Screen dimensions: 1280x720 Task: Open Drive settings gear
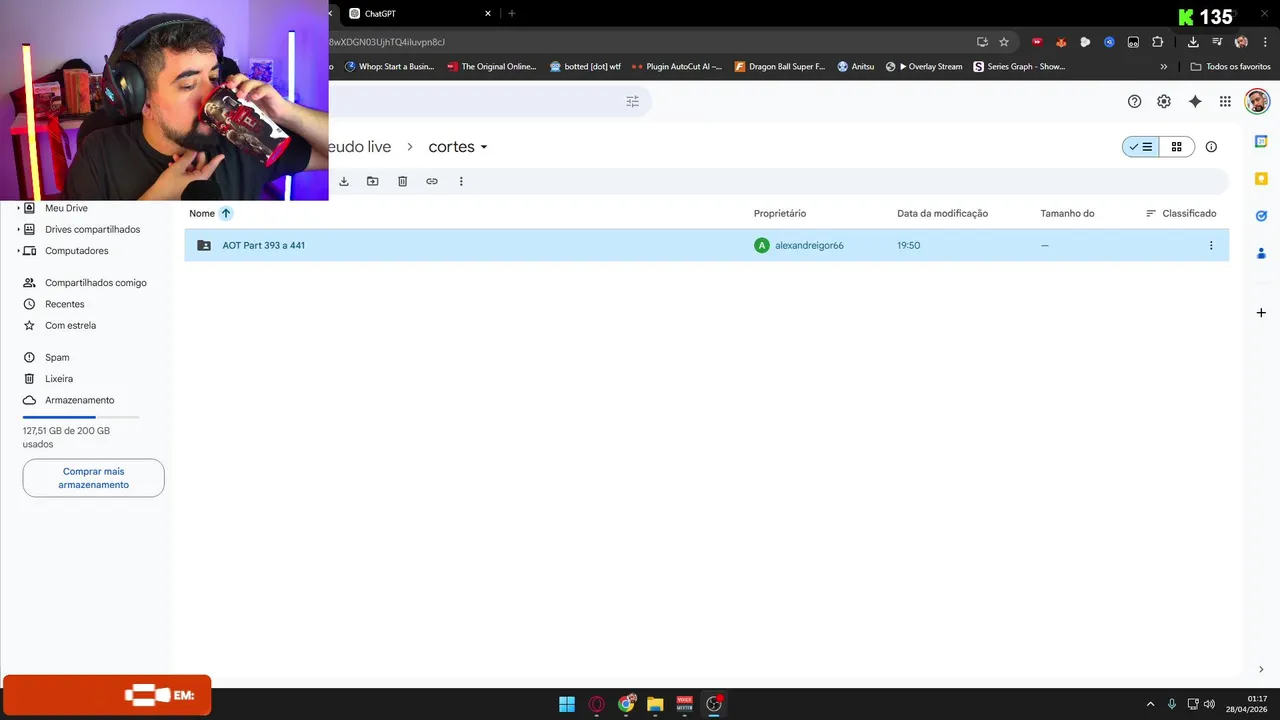pos(1164,101)
